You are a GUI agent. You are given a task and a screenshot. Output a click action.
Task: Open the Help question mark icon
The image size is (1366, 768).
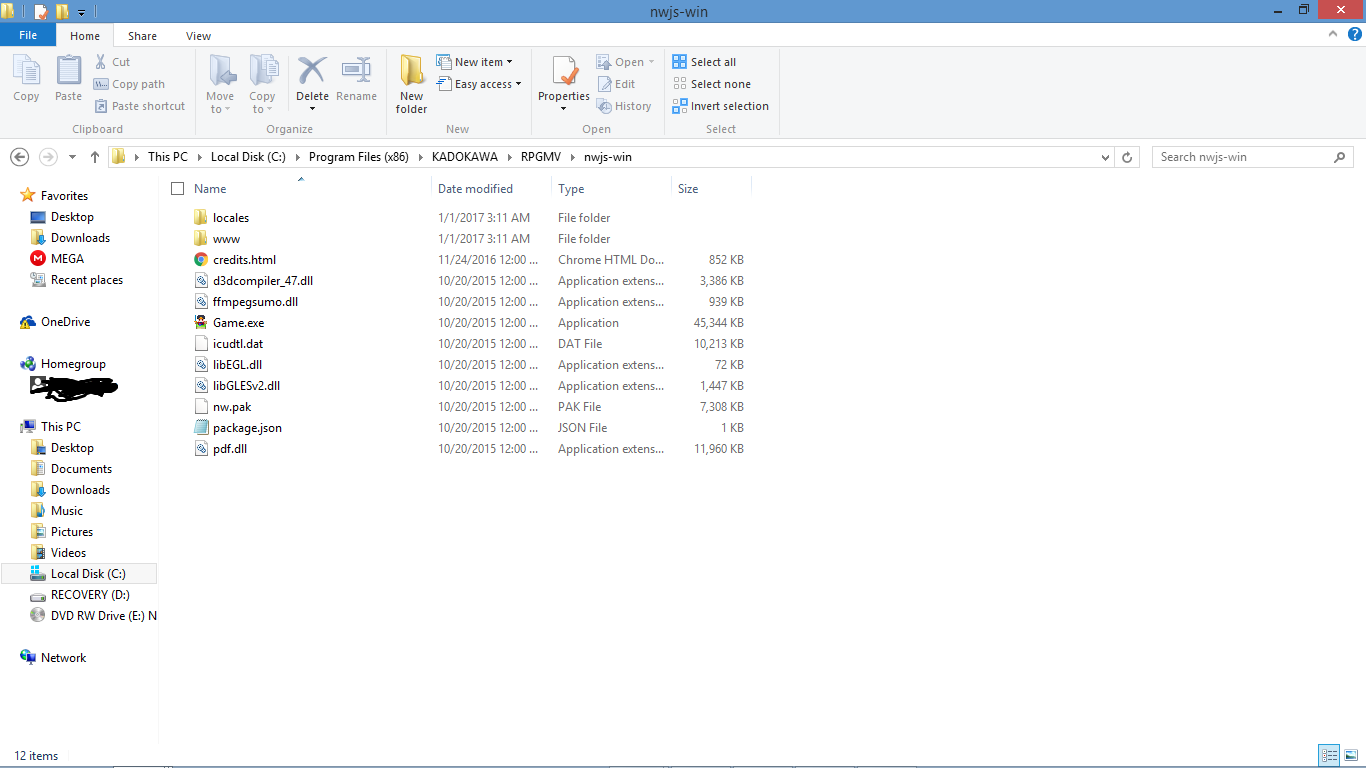click(x=1355, y=34)
